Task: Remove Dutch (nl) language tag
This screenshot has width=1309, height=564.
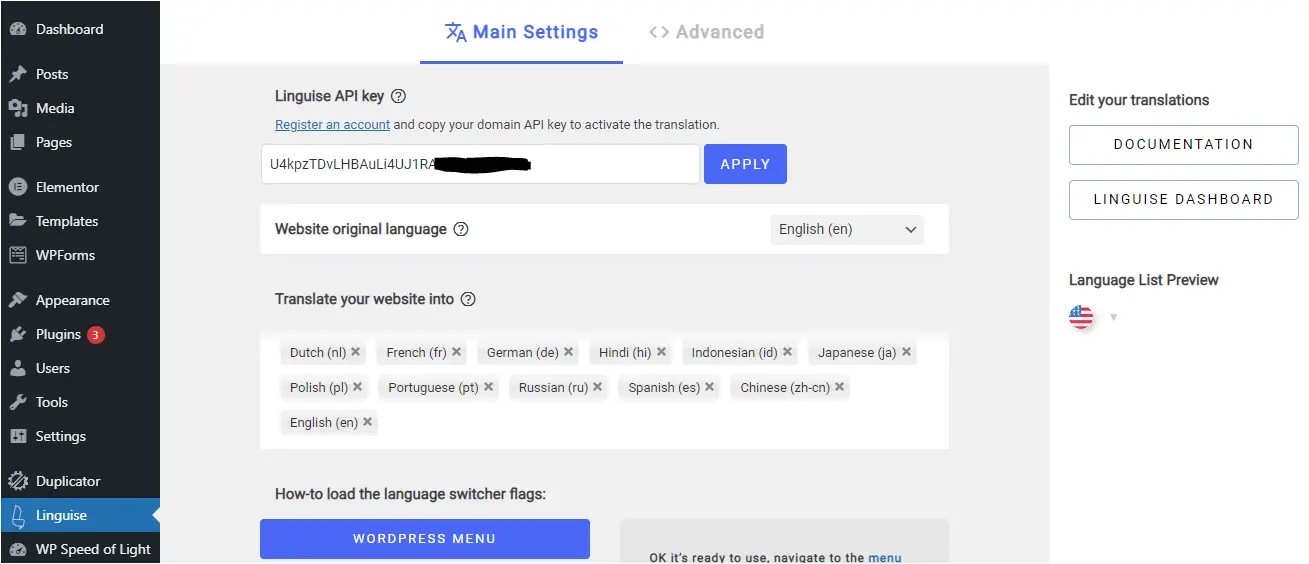Action: tap(355, 352)
